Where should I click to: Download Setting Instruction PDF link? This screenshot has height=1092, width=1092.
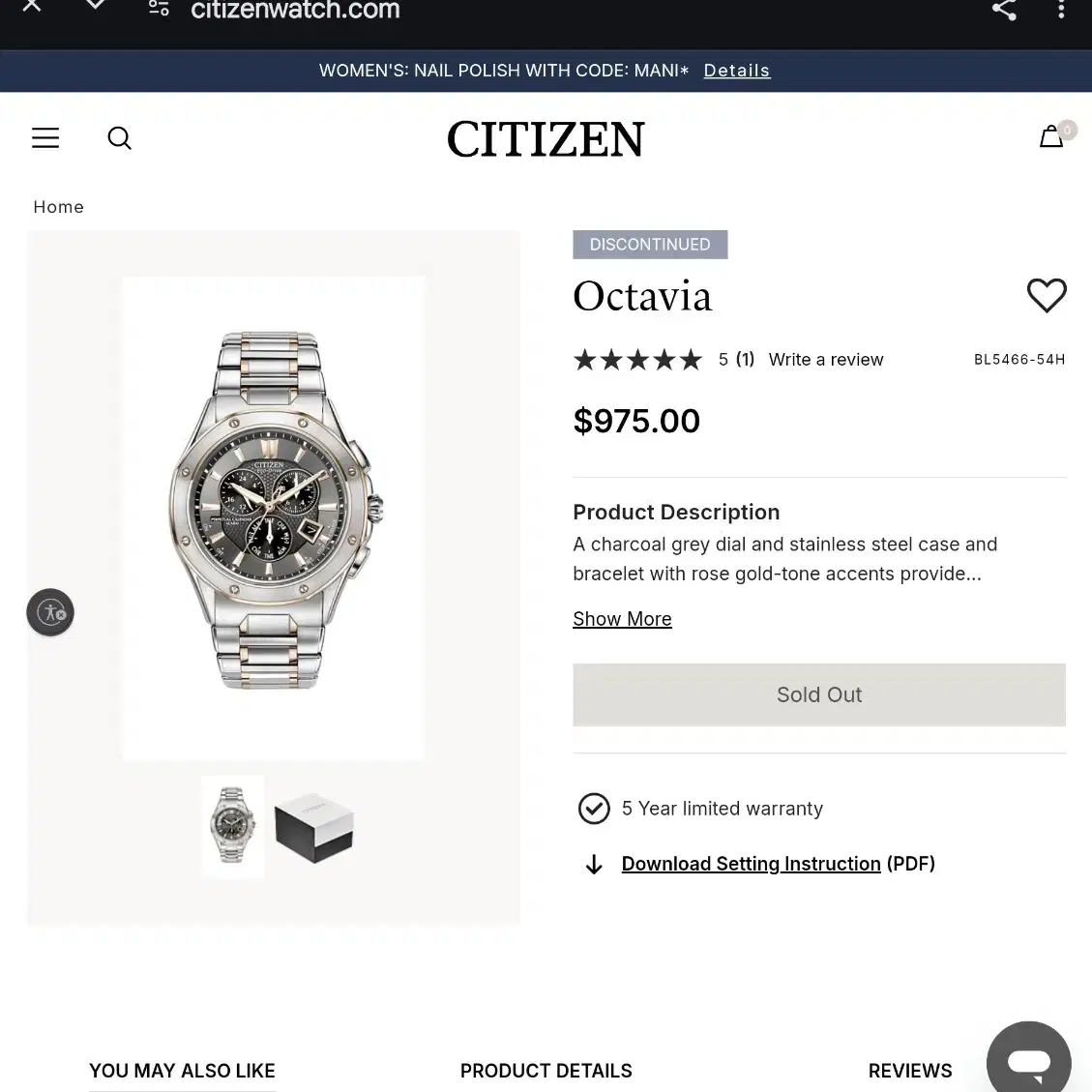[x=751, y=864]
